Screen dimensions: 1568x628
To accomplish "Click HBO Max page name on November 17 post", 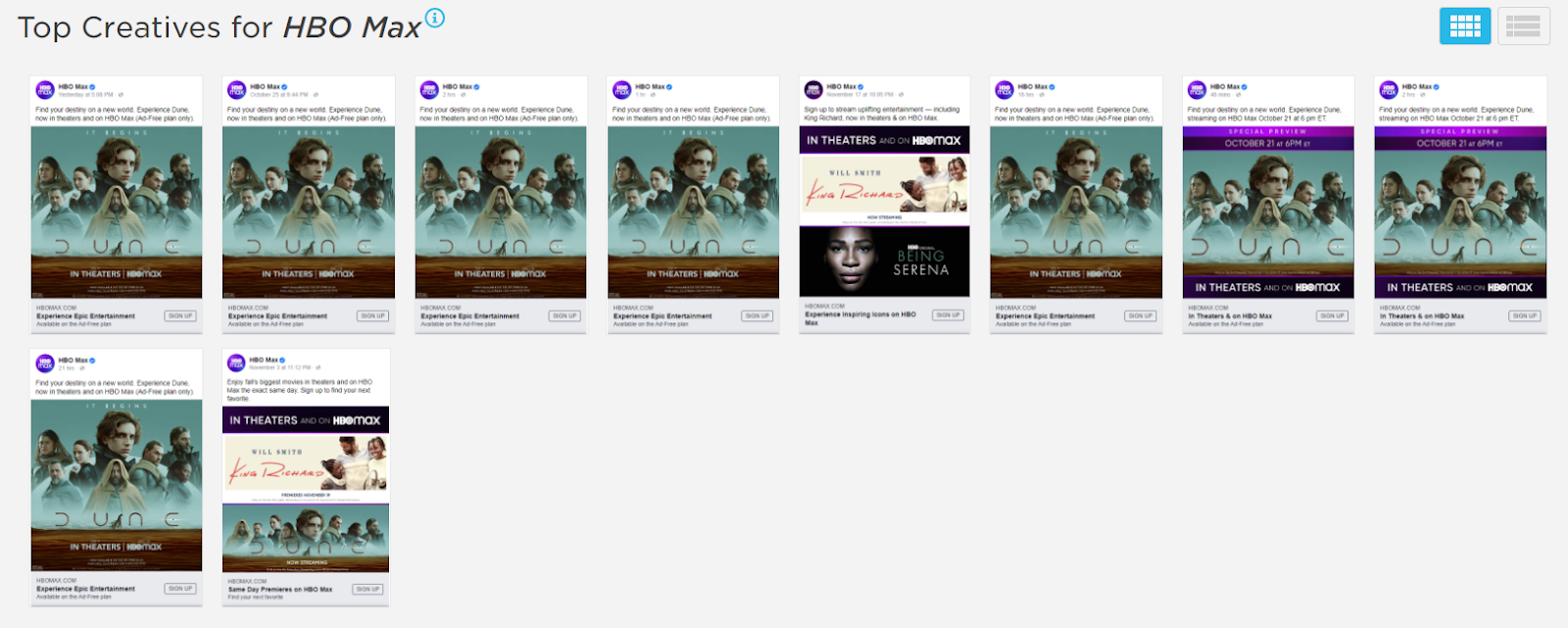I will 841,86.
